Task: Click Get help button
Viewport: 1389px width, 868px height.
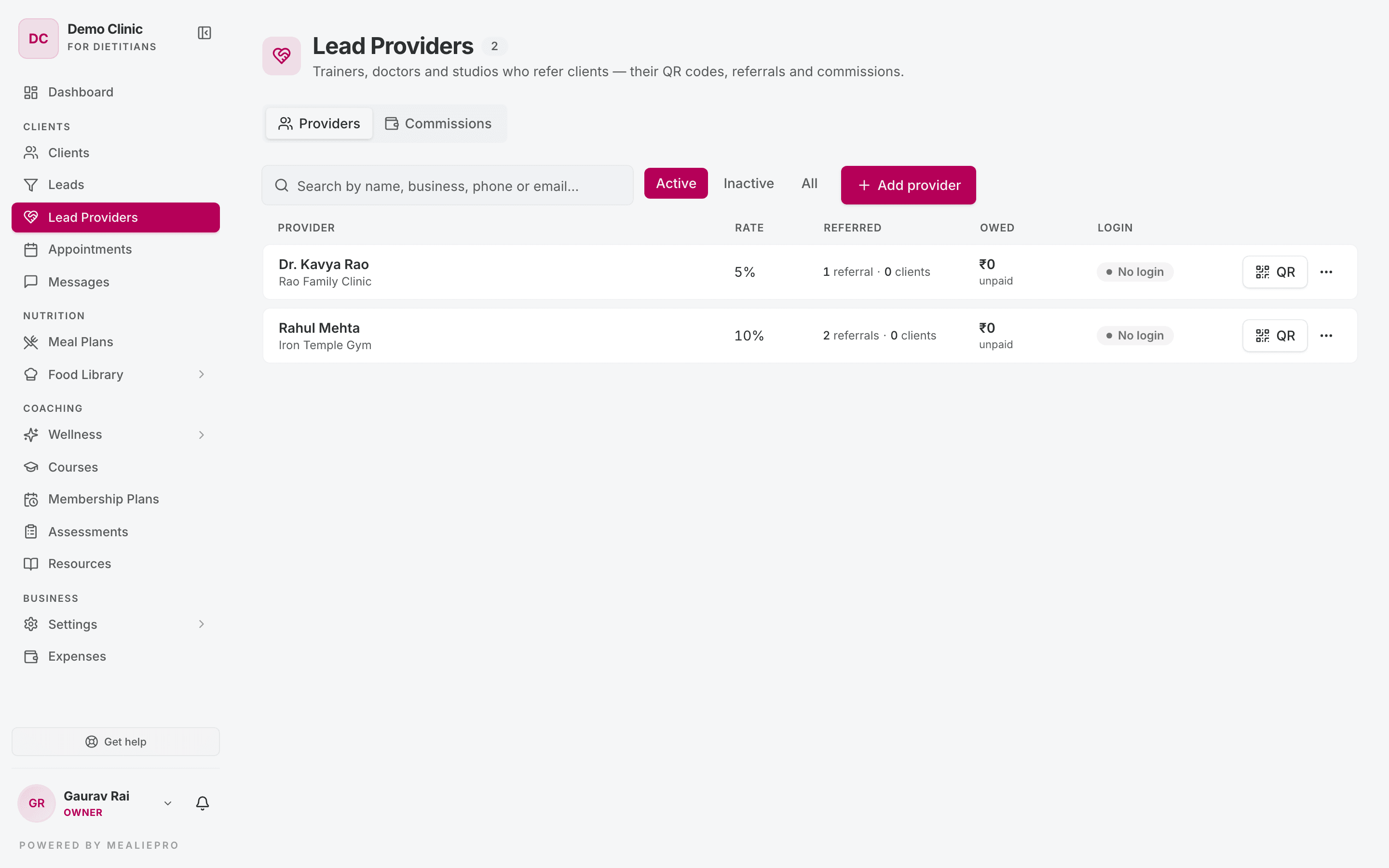Action: click(x=115, y=742)
